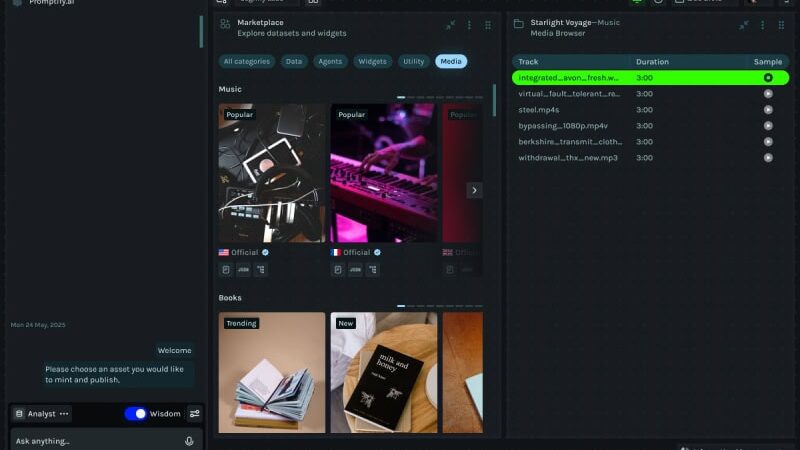Click the Ask anything input field
The image size is (800, 450).
tap(105, 441)
